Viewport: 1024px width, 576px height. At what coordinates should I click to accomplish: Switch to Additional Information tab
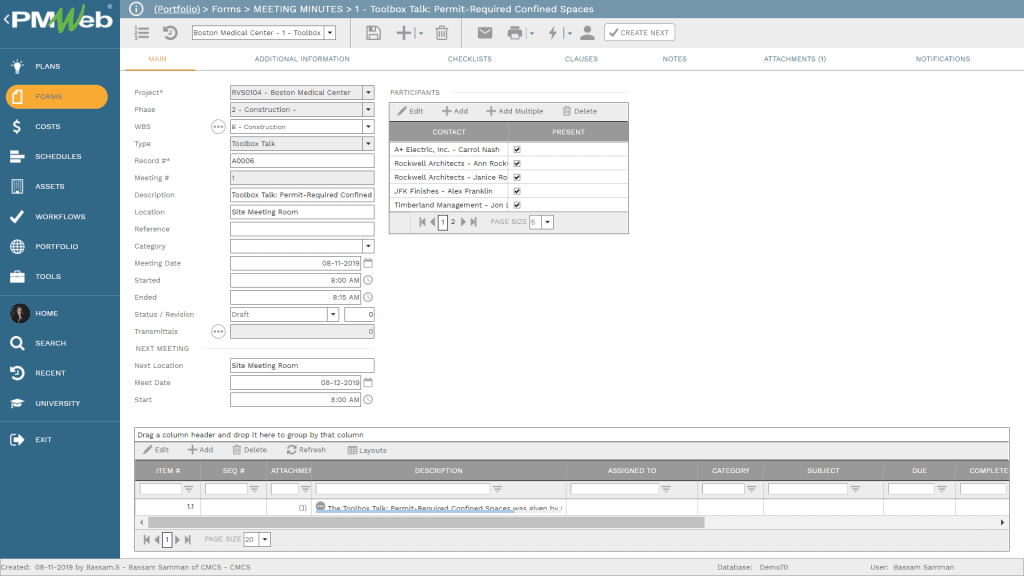(302, 59)
